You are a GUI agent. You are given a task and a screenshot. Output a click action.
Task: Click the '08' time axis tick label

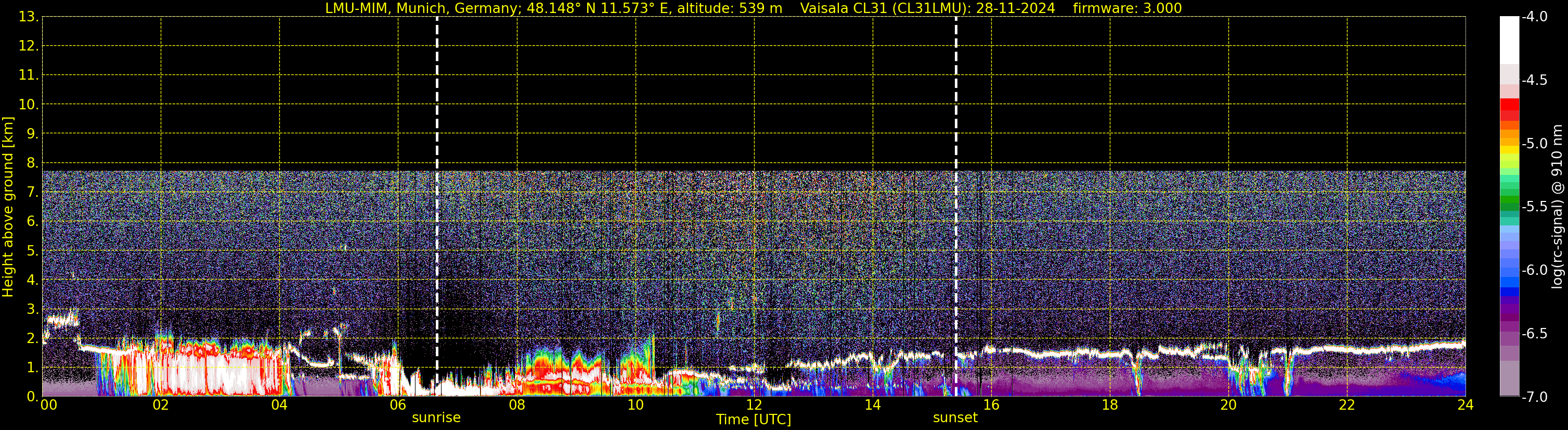517,405
